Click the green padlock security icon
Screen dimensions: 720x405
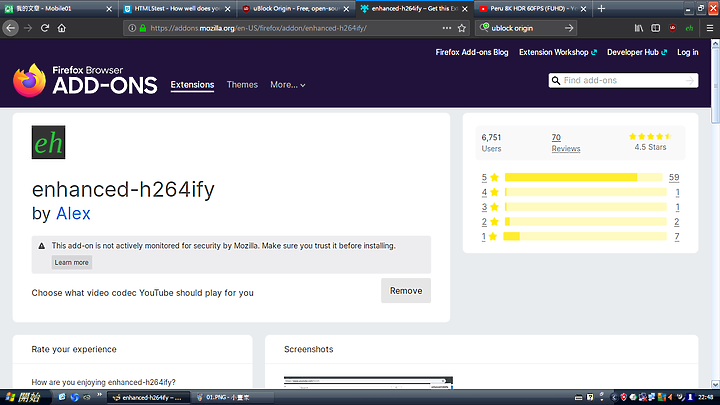(x=143, y=28)
